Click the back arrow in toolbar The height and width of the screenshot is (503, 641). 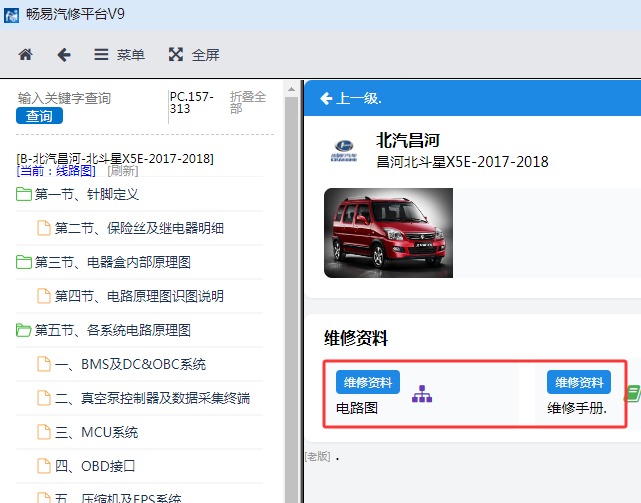pos(64,54)
